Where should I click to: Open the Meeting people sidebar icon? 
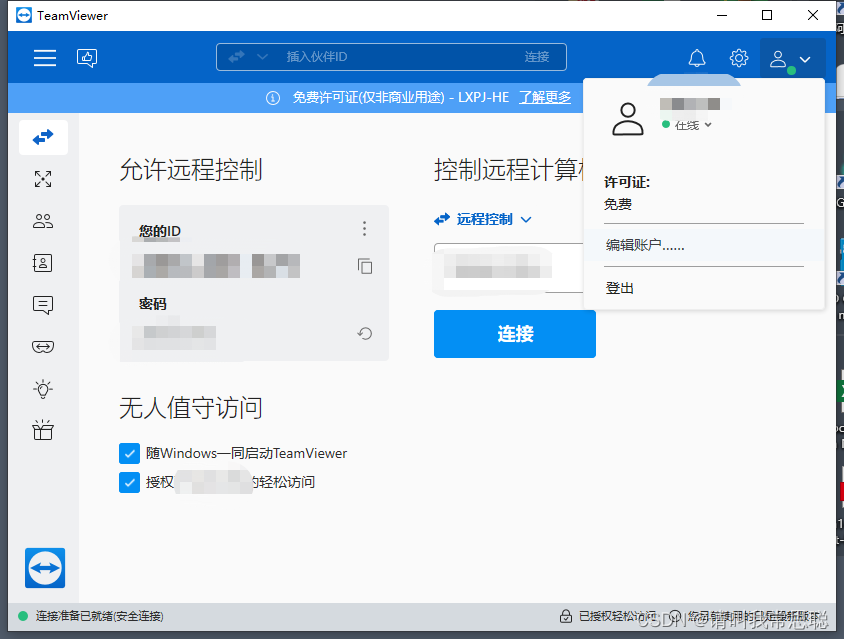tap(43, 221)
